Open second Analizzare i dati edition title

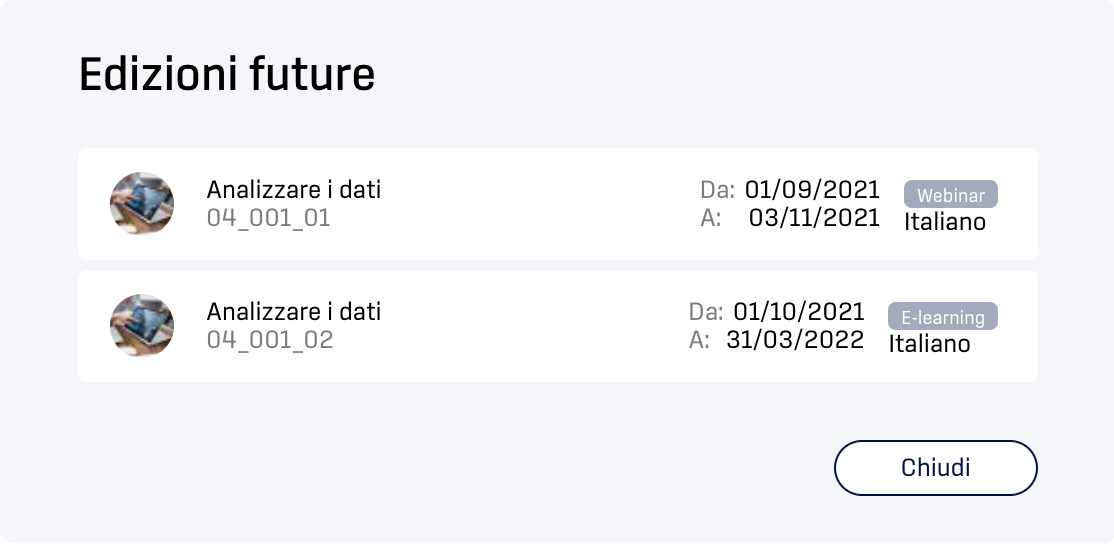293,312
